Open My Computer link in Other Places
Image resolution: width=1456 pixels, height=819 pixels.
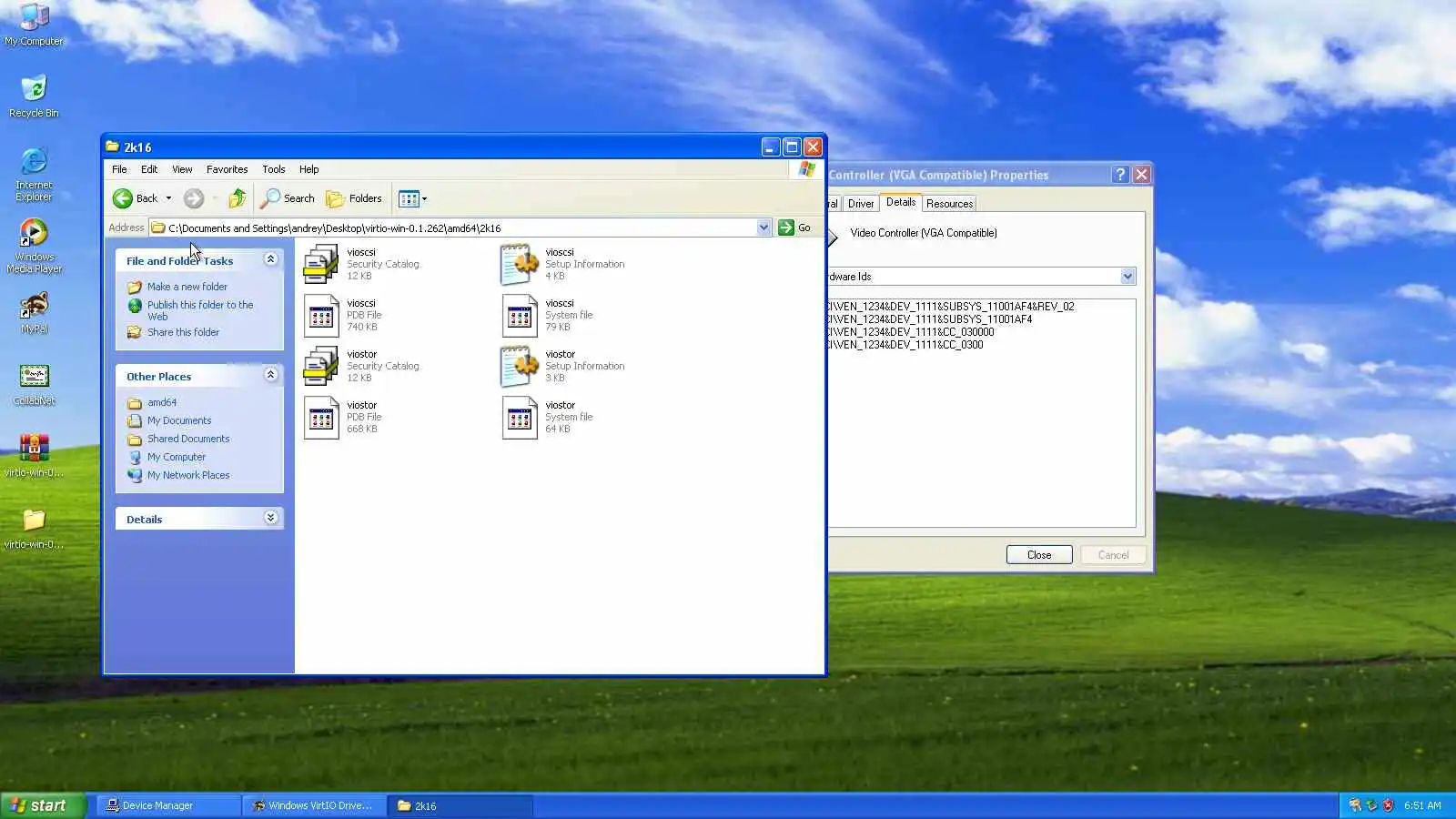pyautogui.click(x=177, y=457)
